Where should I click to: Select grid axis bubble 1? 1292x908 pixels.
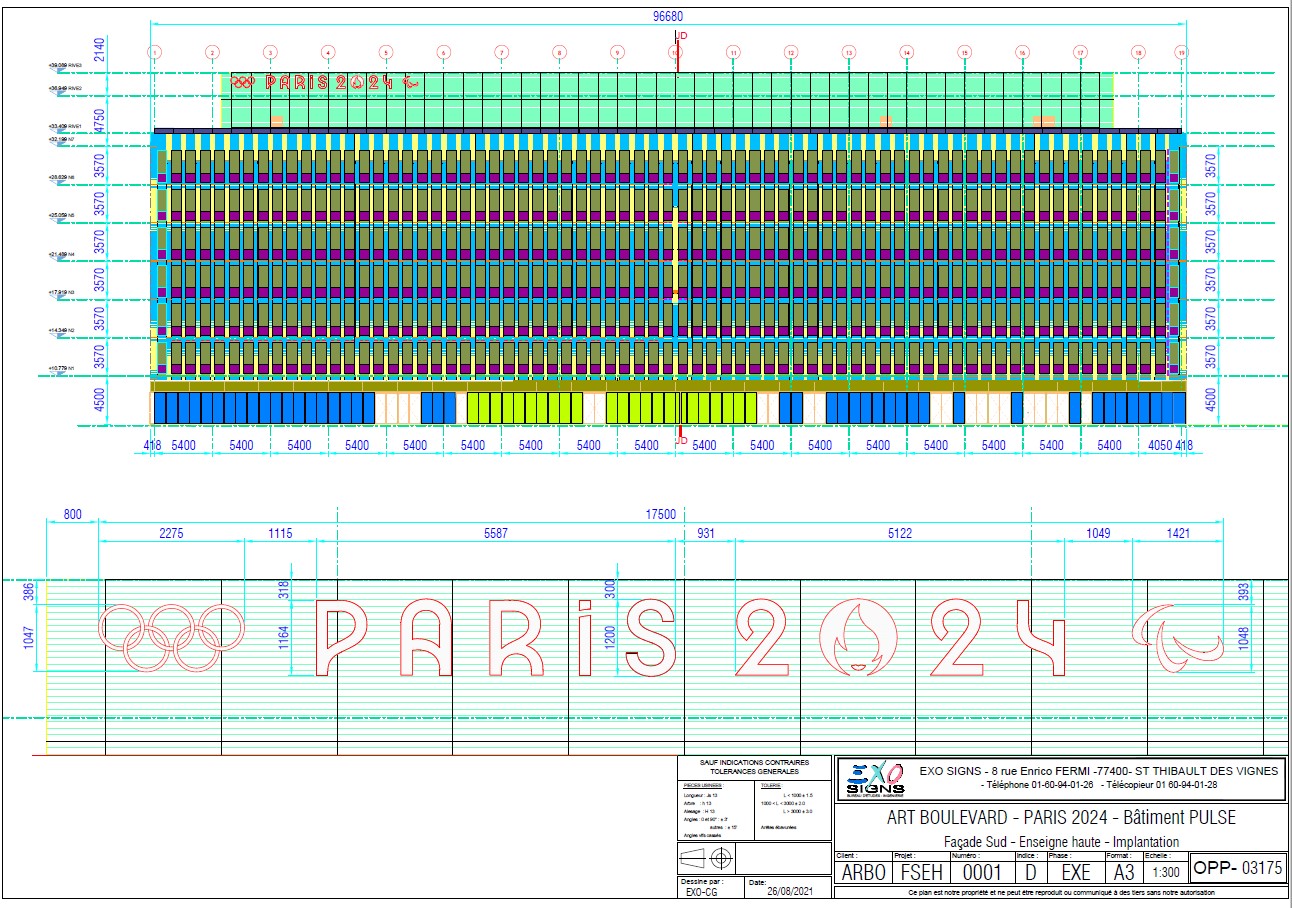pos(155,51)
